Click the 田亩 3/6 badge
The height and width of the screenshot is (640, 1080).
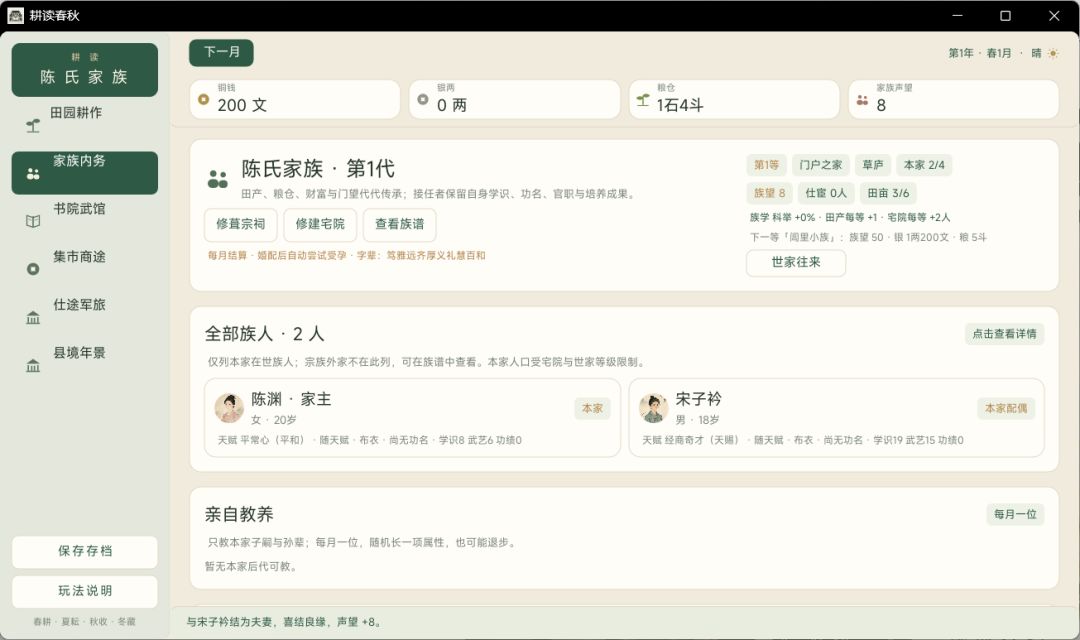click(x=888, y=194)
